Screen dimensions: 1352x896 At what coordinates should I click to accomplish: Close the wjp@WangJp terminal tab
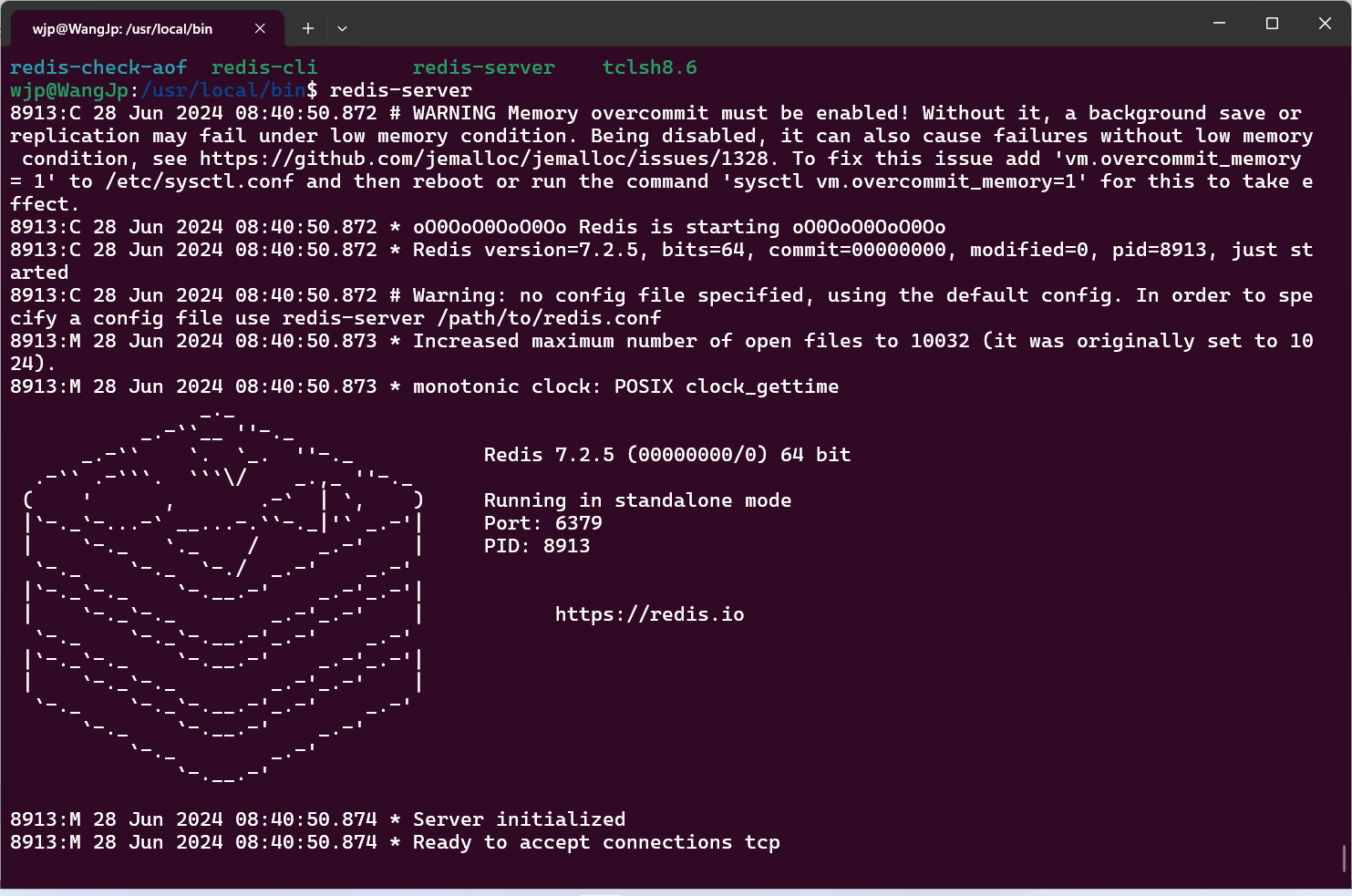(x=260, y=28)
